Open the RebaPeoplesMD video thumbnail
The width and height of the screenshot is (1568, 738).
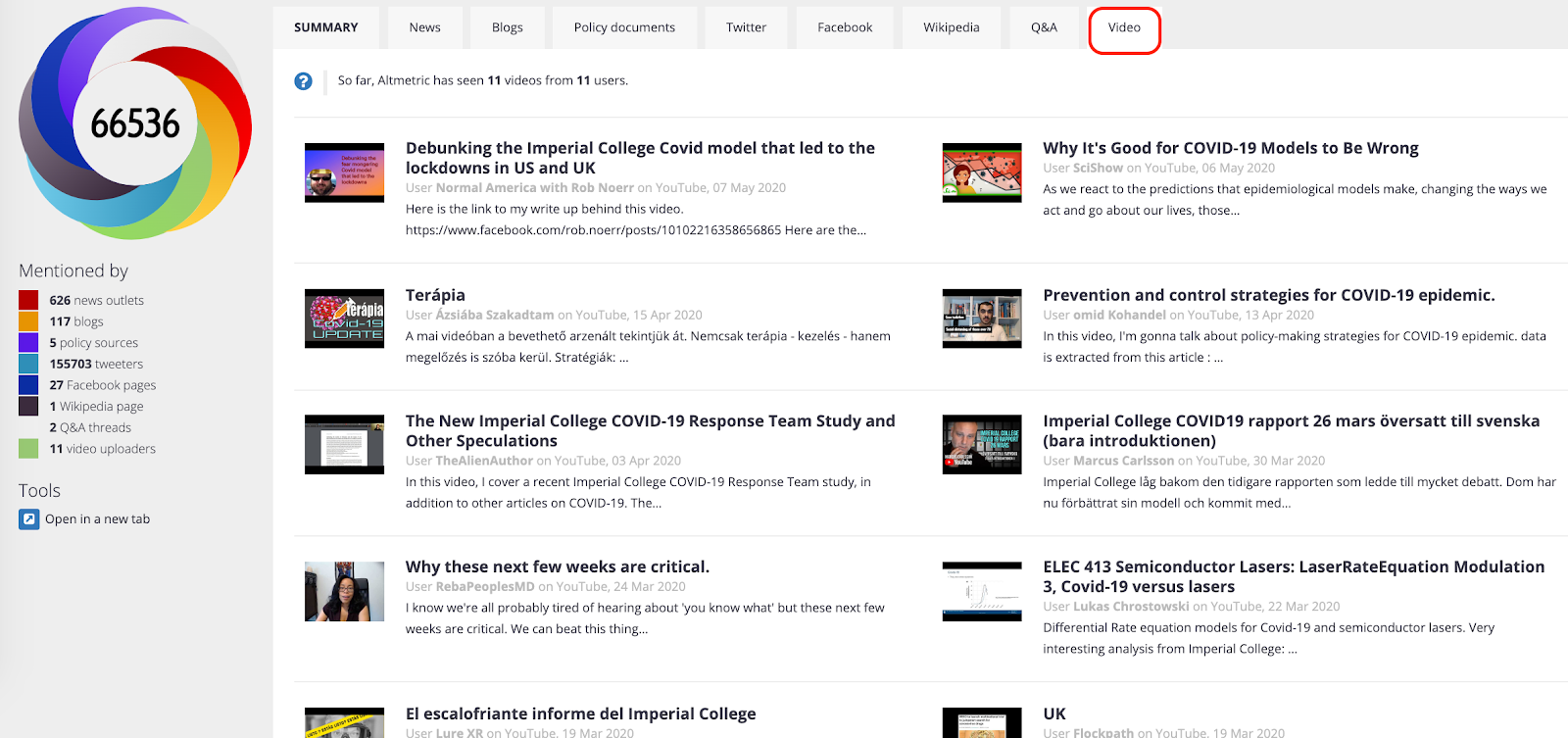(x=344, y=591)
